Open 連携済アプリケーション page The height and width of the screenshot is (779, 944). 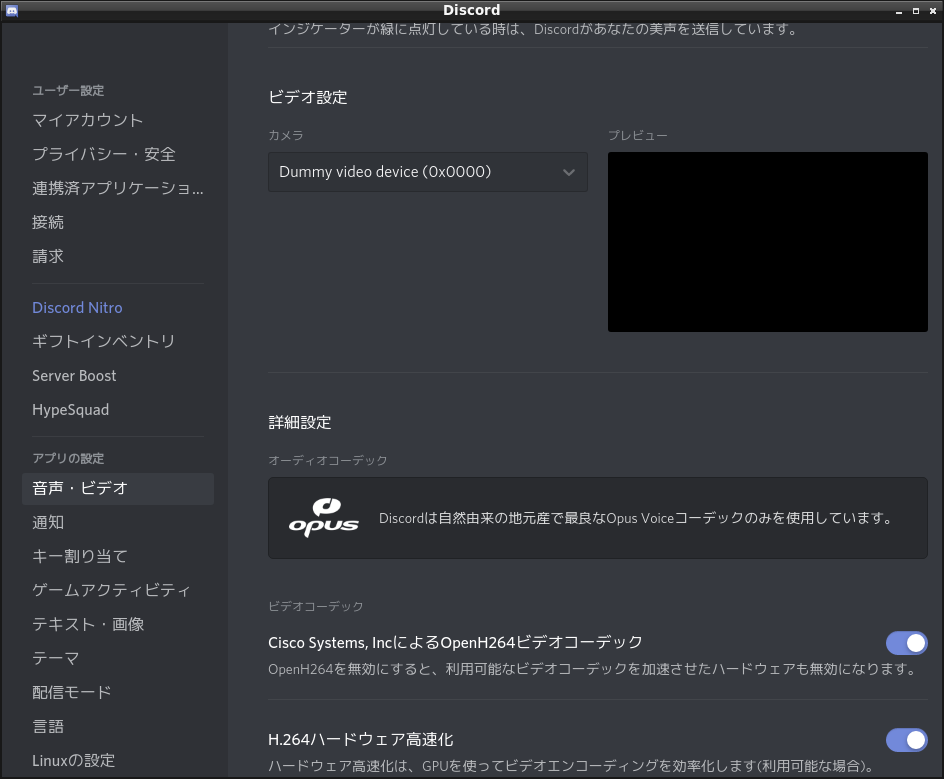pyautogui.click(x=117, y=188)
